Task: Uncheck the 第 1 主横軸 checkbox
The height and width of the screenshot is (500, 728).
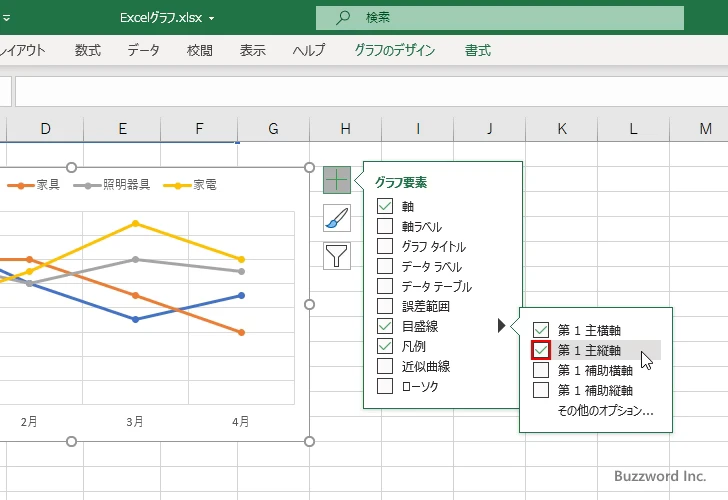Action: click(541, 330)
